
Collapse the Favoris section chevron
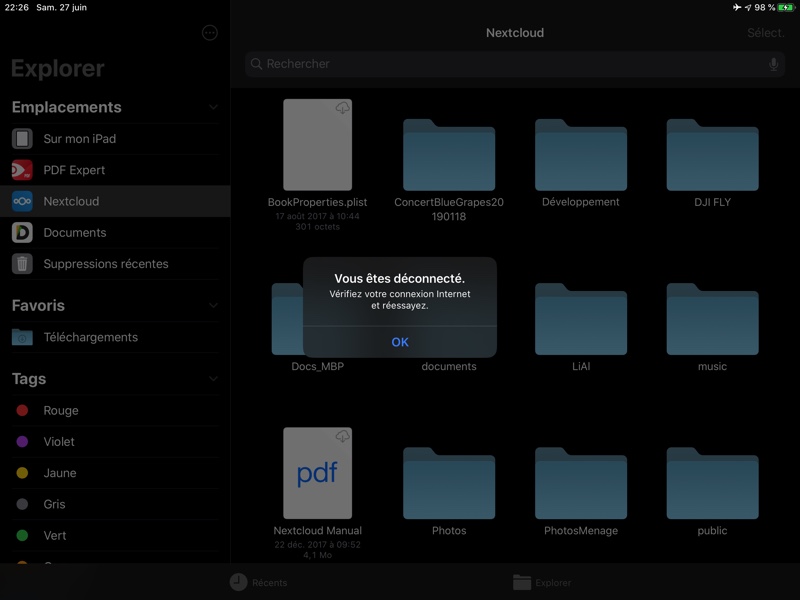coord(213,306)
